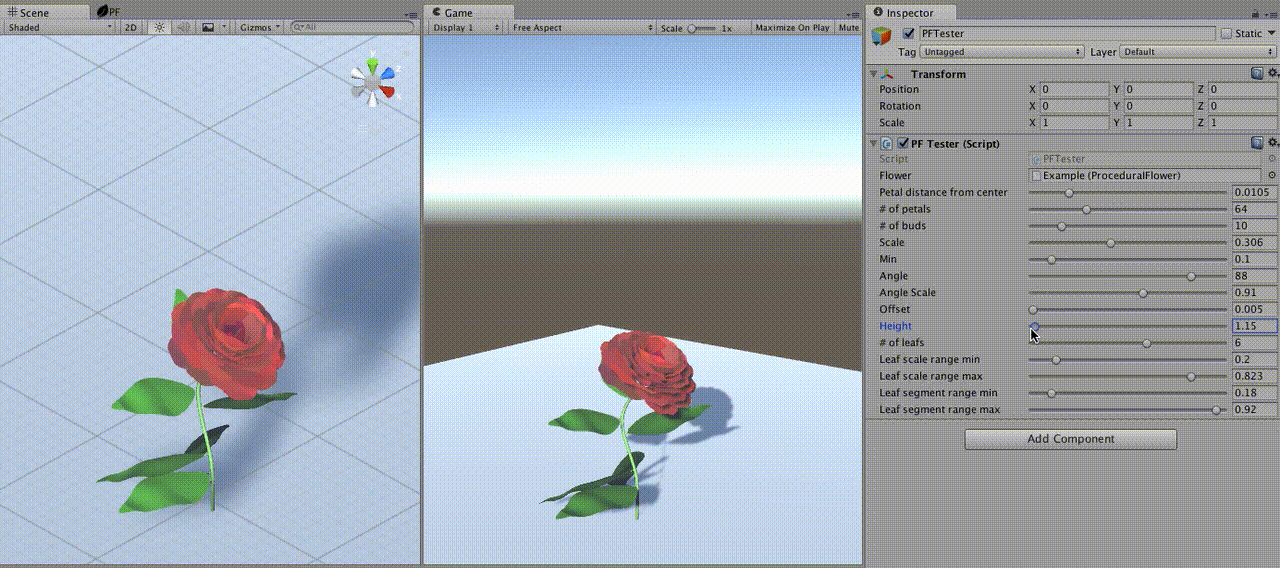The height and width of the screenshot is (568, 1280).
Task: Click Scene search field
Action: tap(350, 28)
